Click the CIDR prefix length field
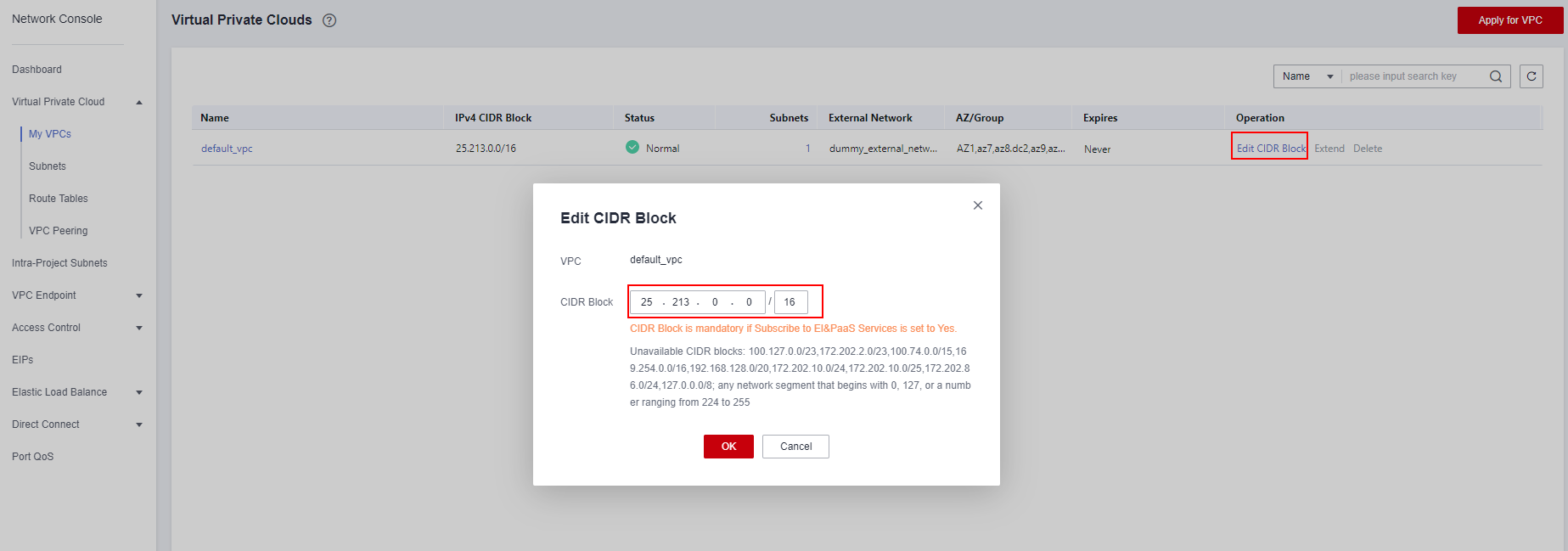The height and width of the screenshot is (551, 1568). coord(790,302)
